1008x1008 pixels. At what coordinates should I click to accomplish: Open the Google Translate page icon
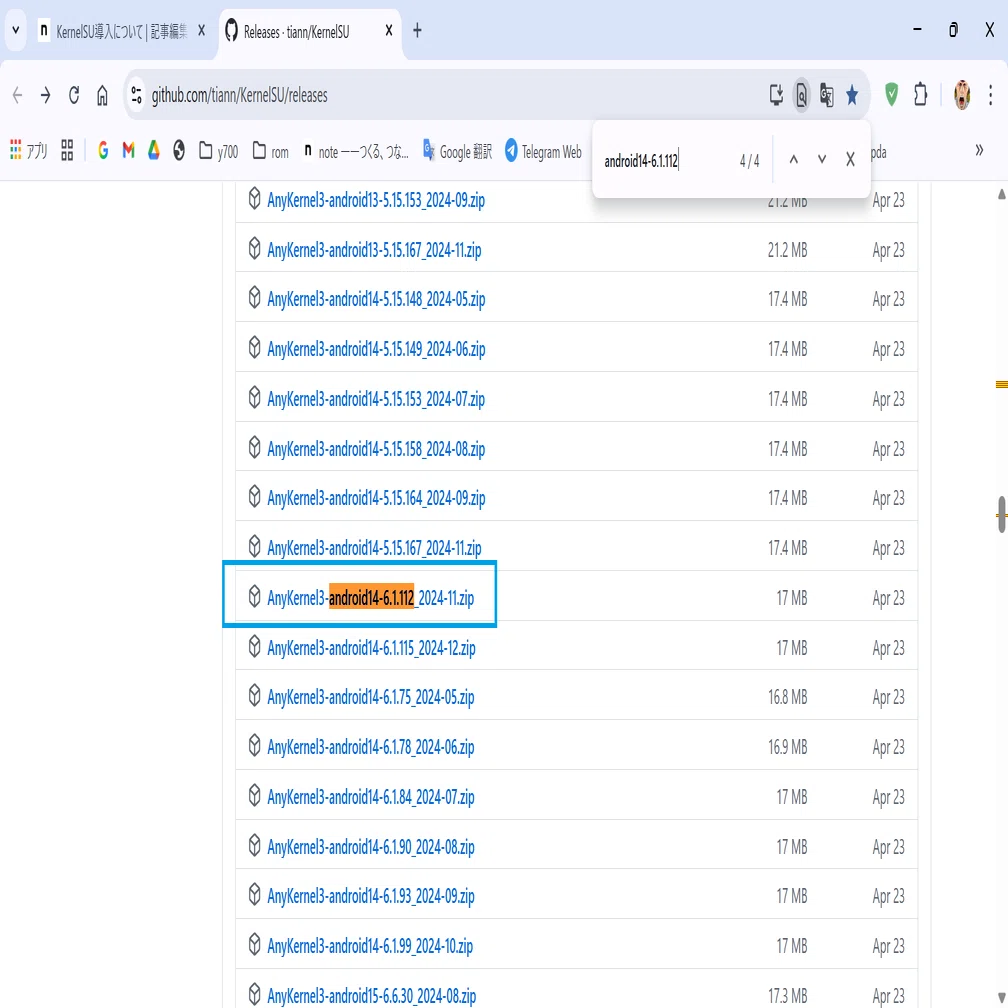point(826,95)
